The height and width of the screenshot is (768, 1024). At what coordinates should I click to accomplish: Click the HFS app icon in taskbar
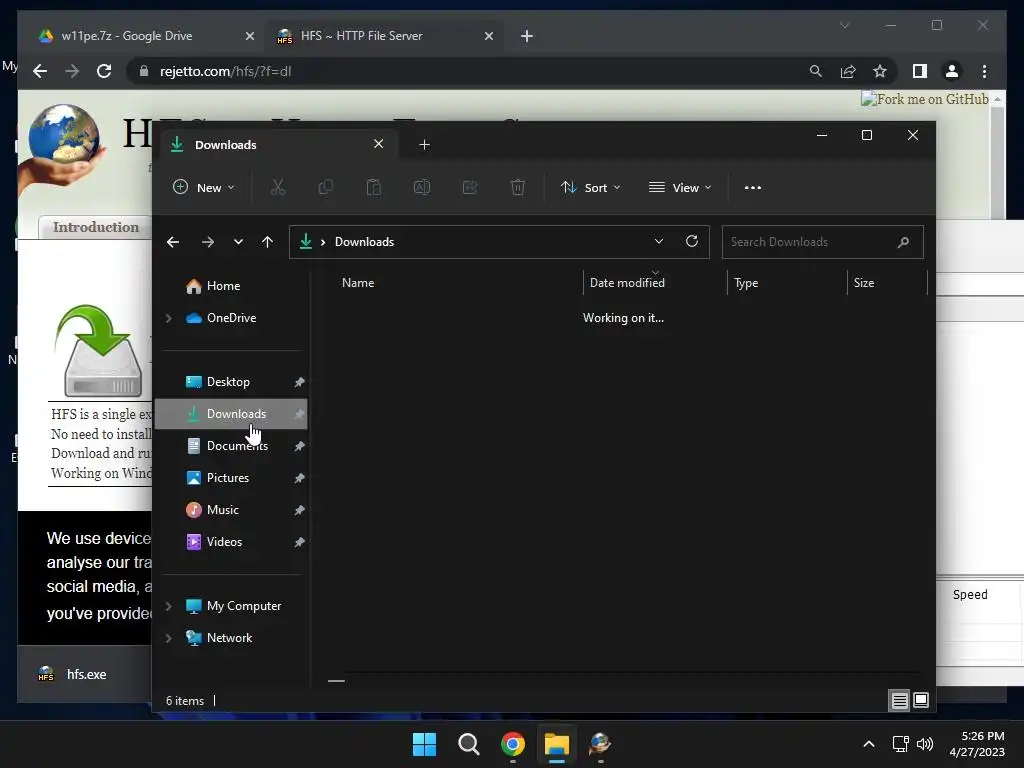tap(600, 744)
